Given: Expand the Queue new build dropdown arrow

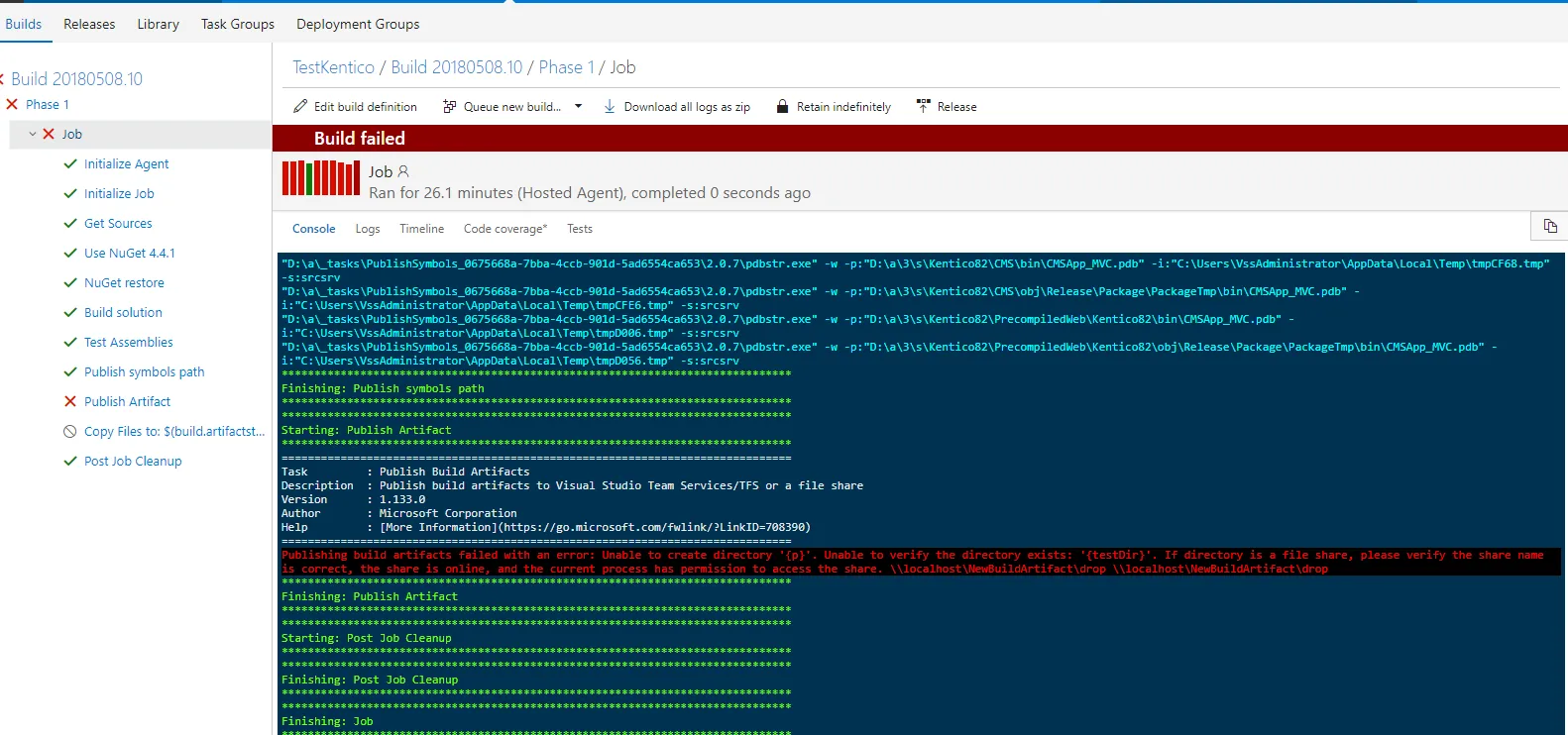Looking at the screenshot, I should (x=578, y=106).
